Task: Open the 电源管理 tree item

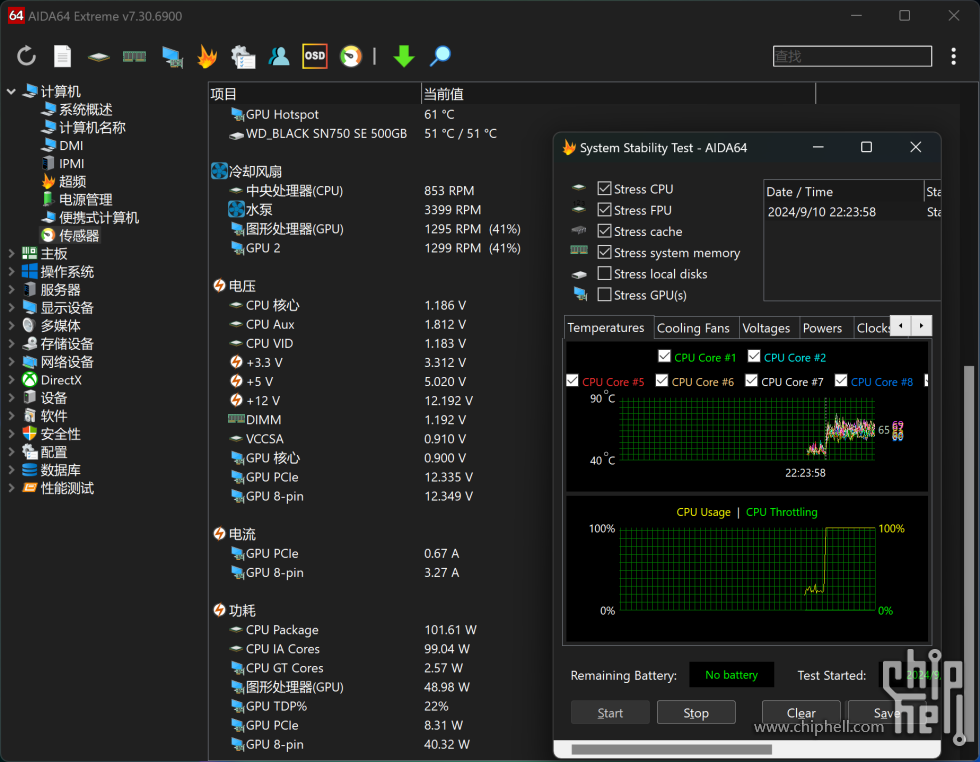Action: point(77,200)
